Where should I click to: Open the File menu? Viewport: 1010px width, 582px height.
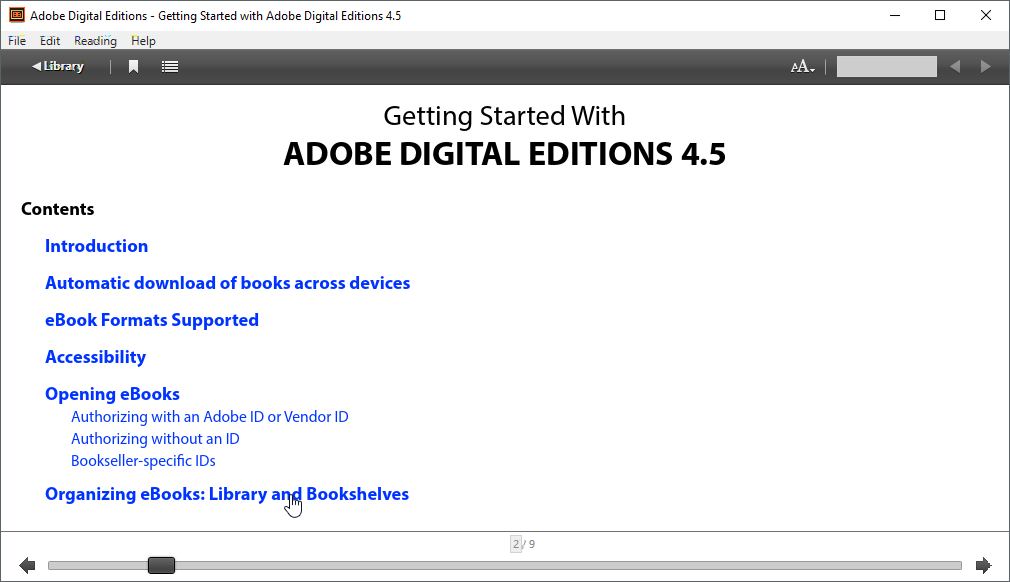(17, 41)
